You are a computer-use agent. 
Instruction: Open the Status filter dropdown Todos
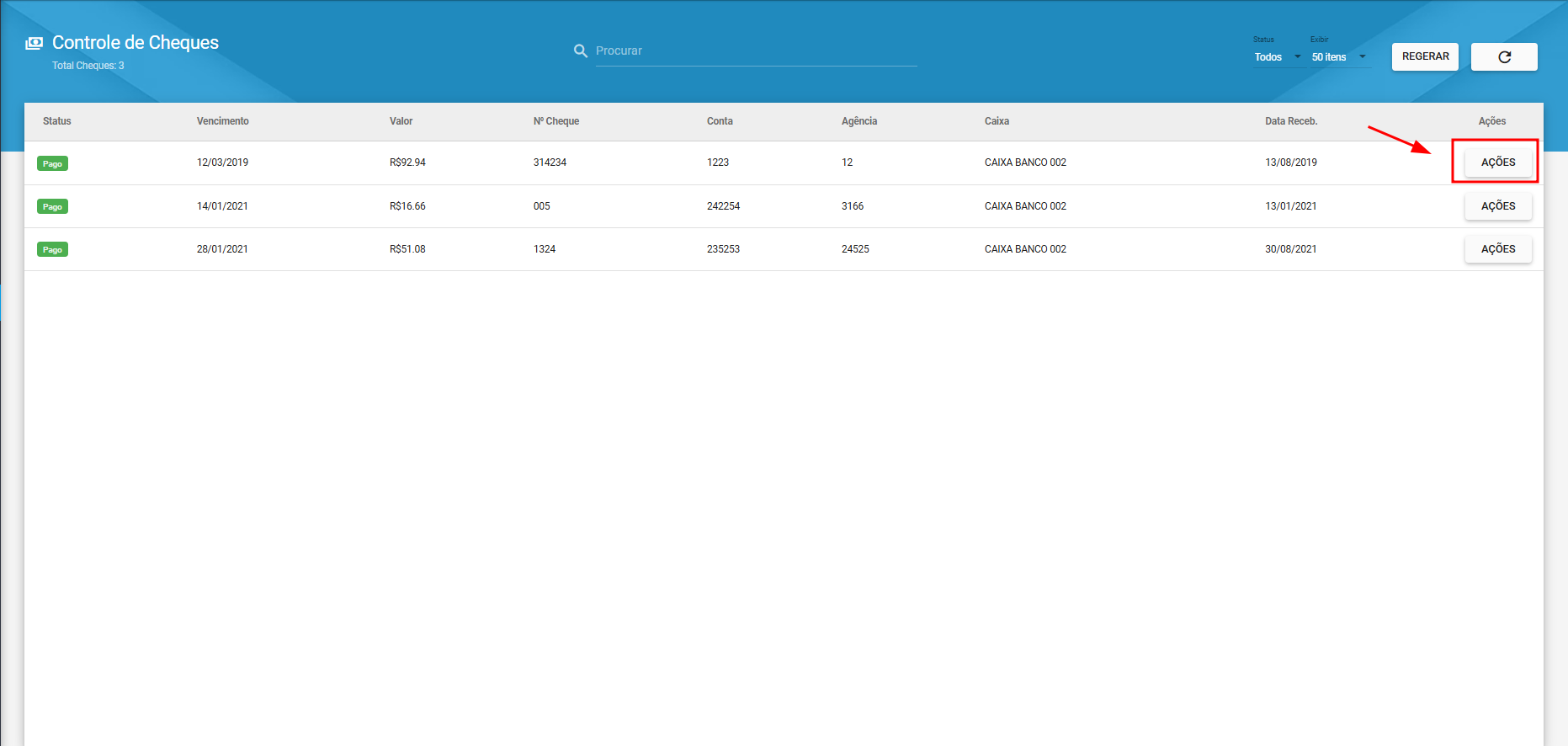pos(1278,57)
